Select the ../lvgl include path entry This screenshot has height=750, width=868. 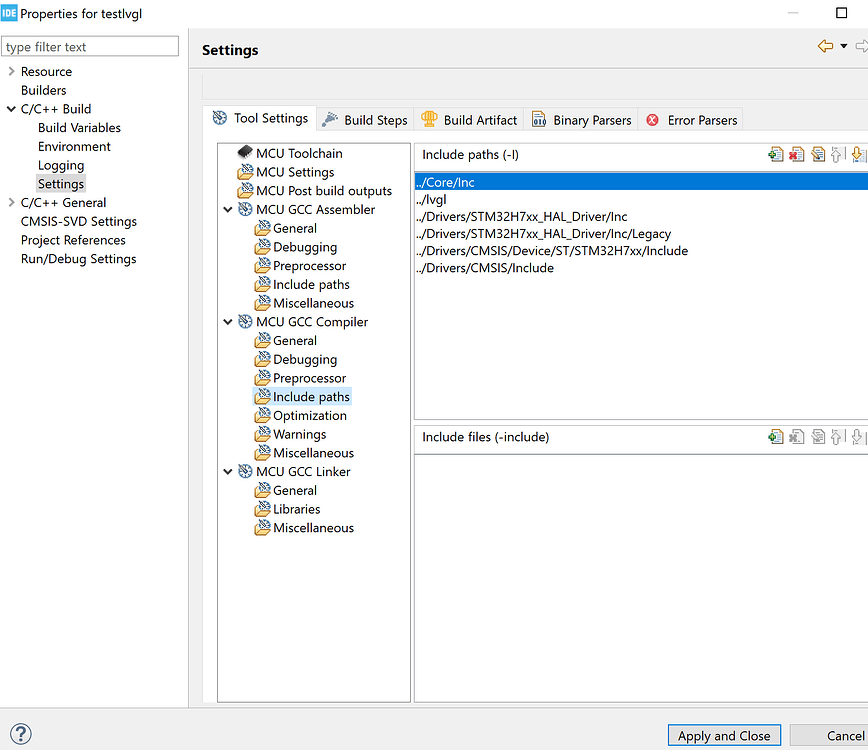432,199
